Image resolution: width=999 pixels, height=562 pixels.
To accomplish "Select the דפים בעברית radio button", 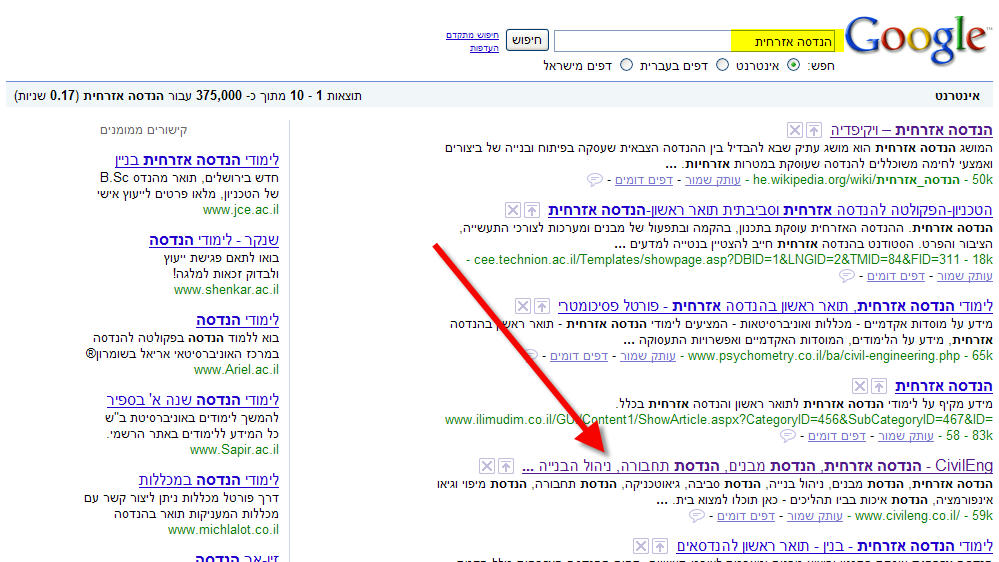I will (722, 65).
